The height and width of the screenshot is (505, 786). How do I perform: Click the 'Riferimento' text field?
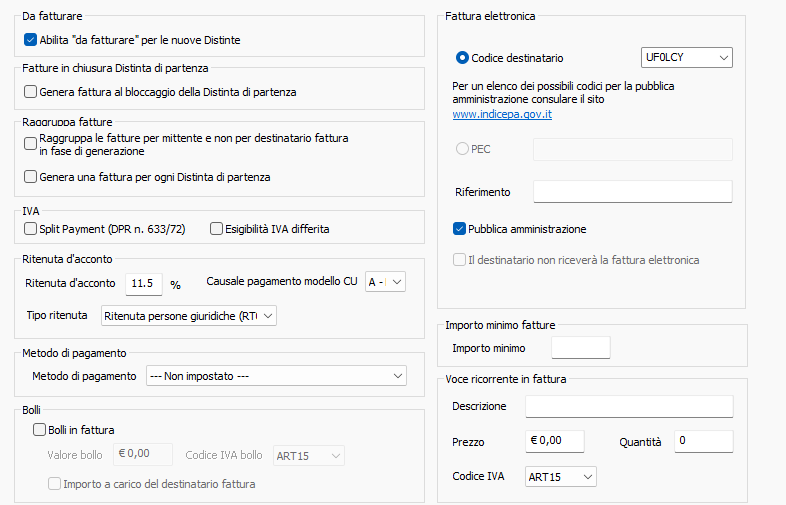point(632,191)
